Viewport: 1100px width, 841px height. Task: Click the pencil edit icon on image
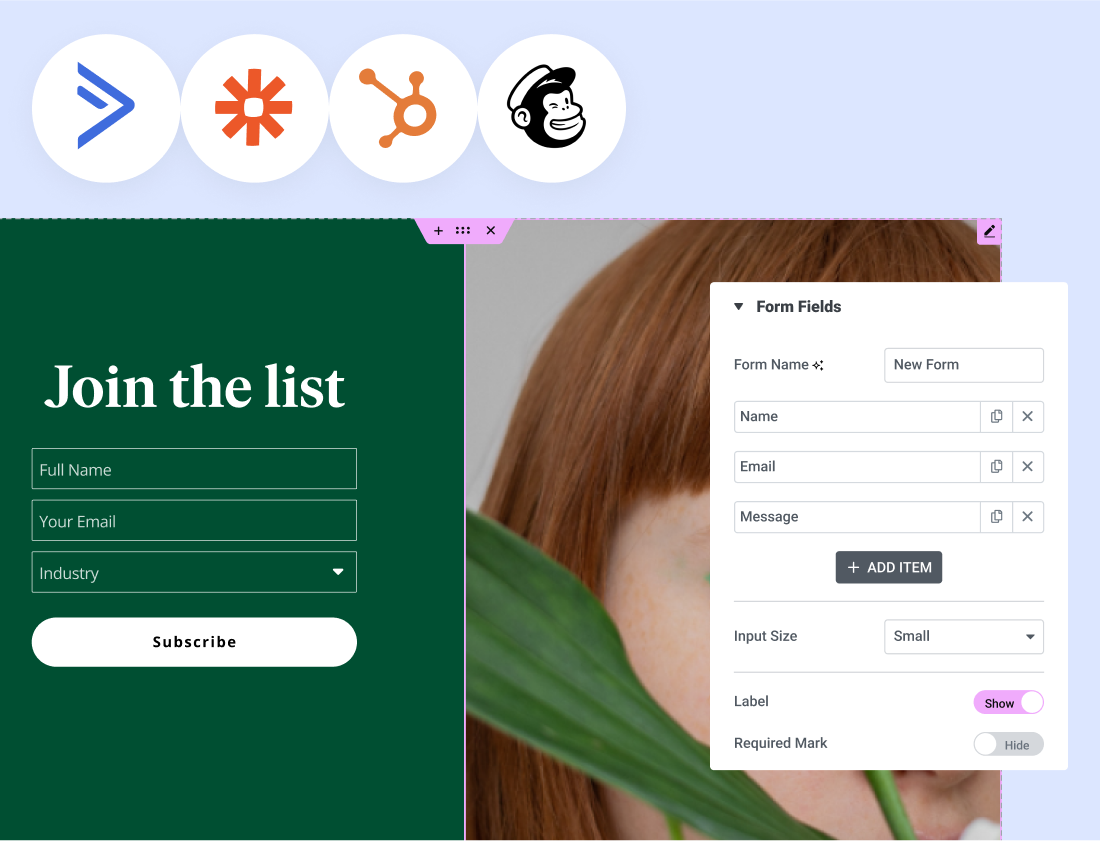pos(989,231)
